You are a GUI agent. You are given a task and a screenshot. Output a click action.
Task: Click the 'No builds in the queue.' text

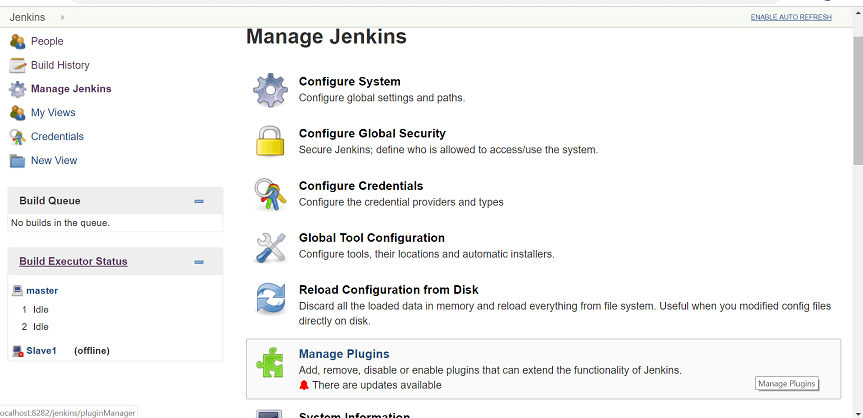point(61,223)
